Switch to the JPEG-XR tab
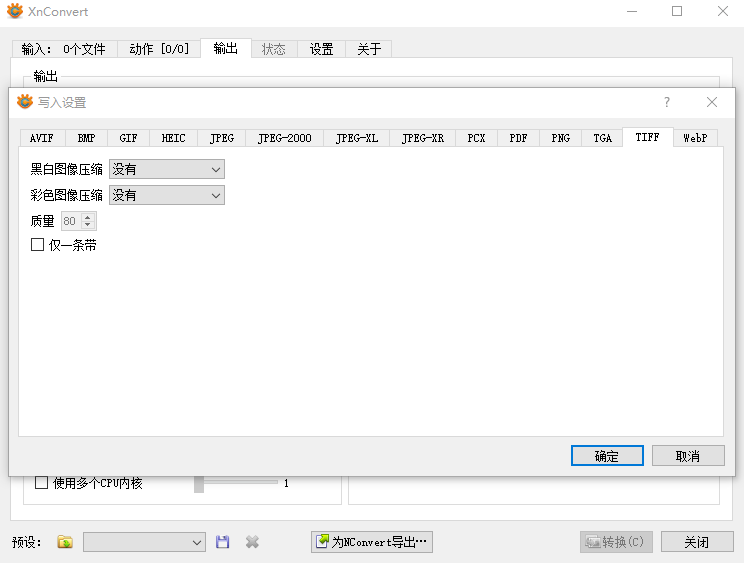Viewport: 744px width, 563px height. point(422,138)
